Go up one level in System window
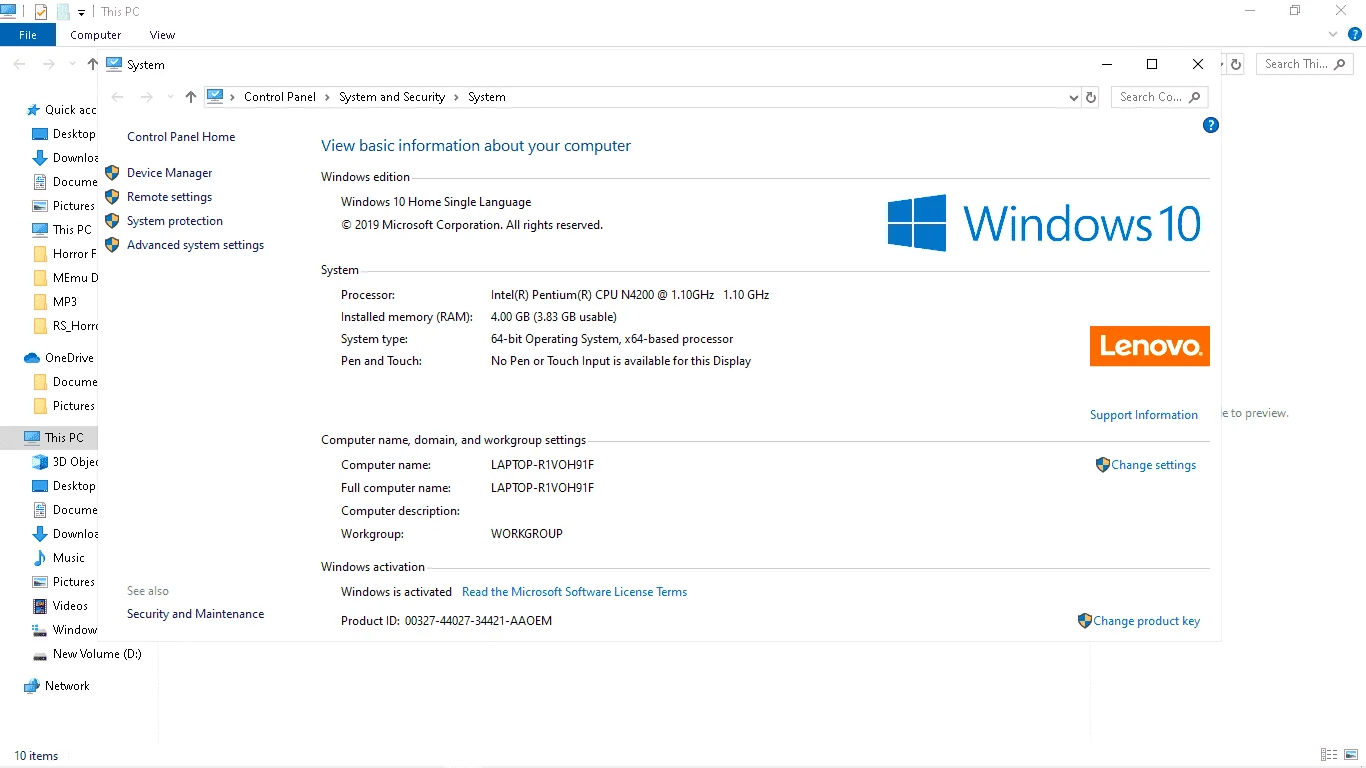Image resolution: width=1366 pixels, height=768 pixels. (x=191, y=97)
